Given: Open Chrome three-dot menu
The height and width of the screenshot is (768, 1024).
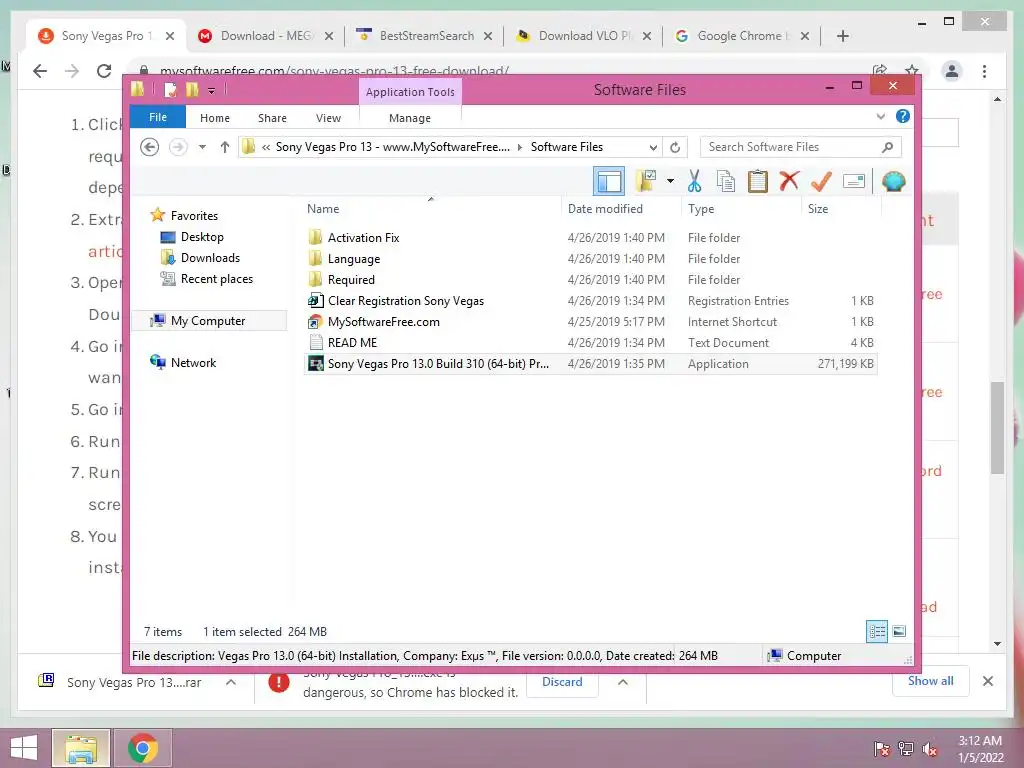Looking at the screenshot, I should tap(984, 71).
